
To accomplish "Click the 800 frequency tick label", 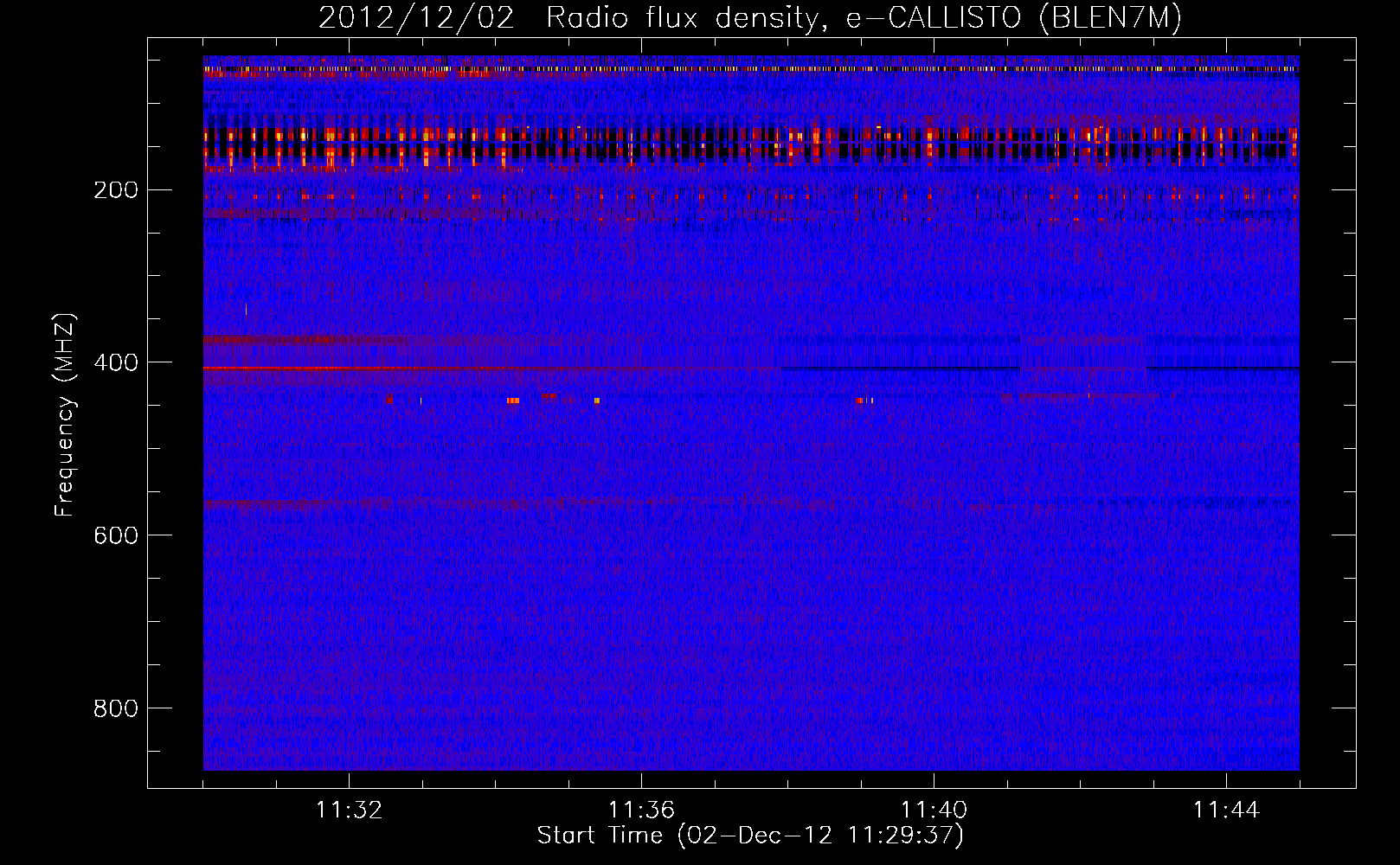I will pos(116,708).
